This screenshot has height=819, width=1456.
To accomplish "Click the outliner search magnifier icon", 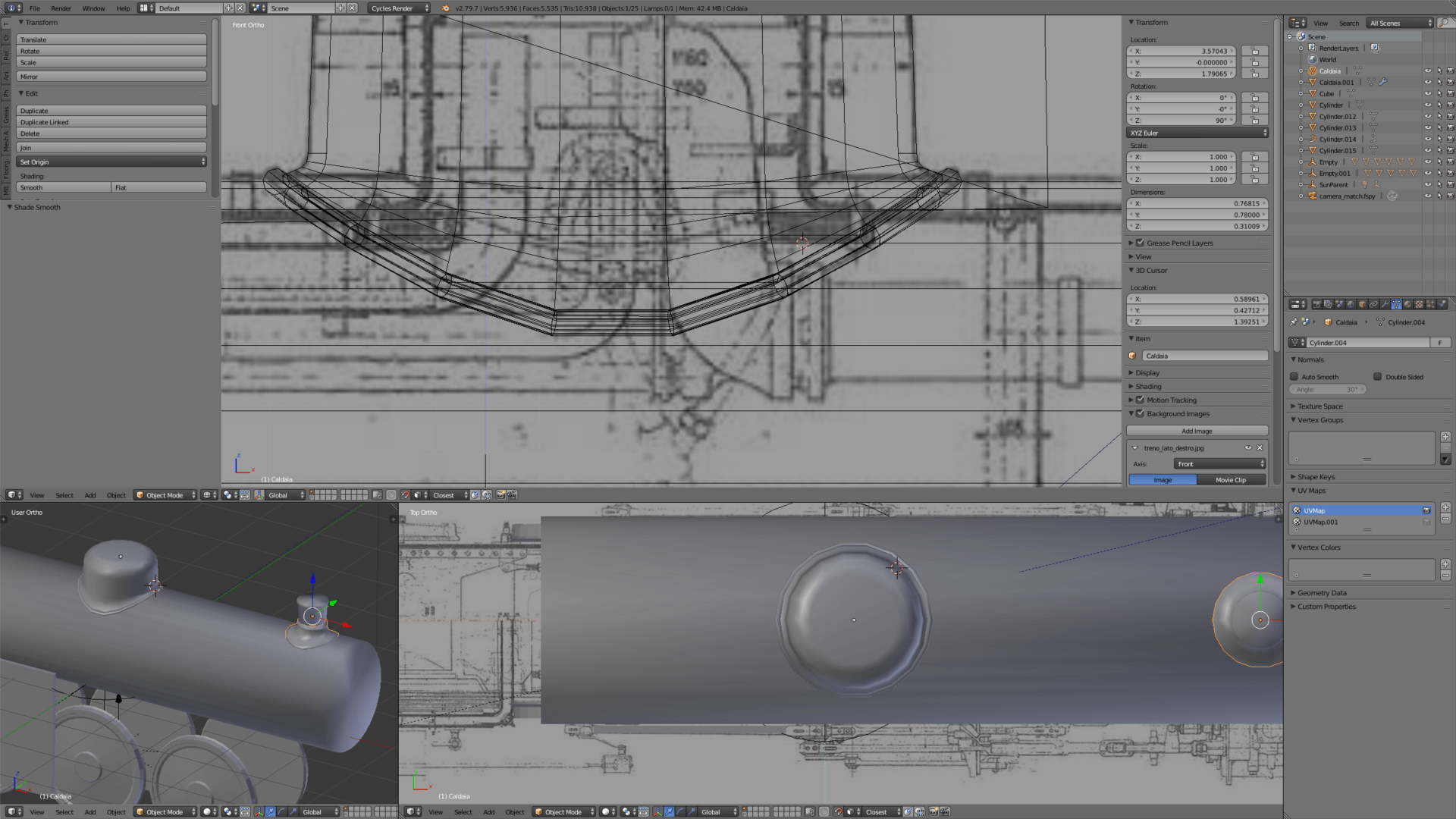I will click(x=1445, y=23).
